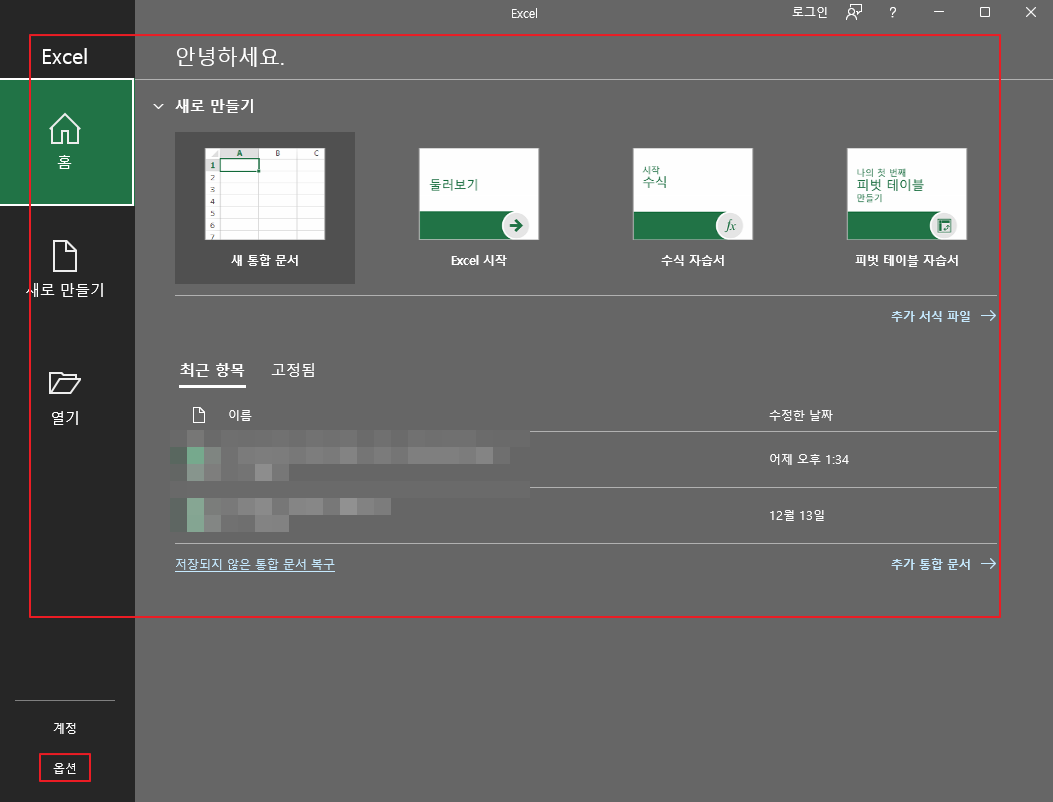Click the feedback person icon in title bar
This screenshot has height=802, width=1053.
coord(854,12)
